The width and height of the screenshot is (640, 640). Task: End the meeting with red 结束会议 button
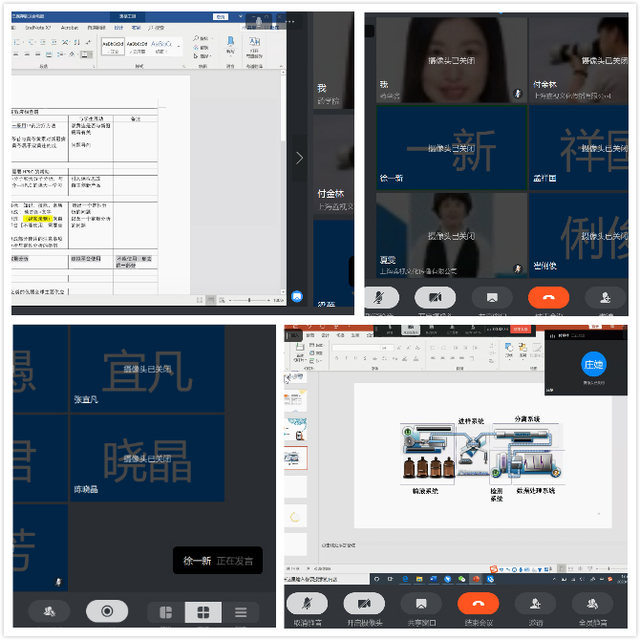pos(478,603)
